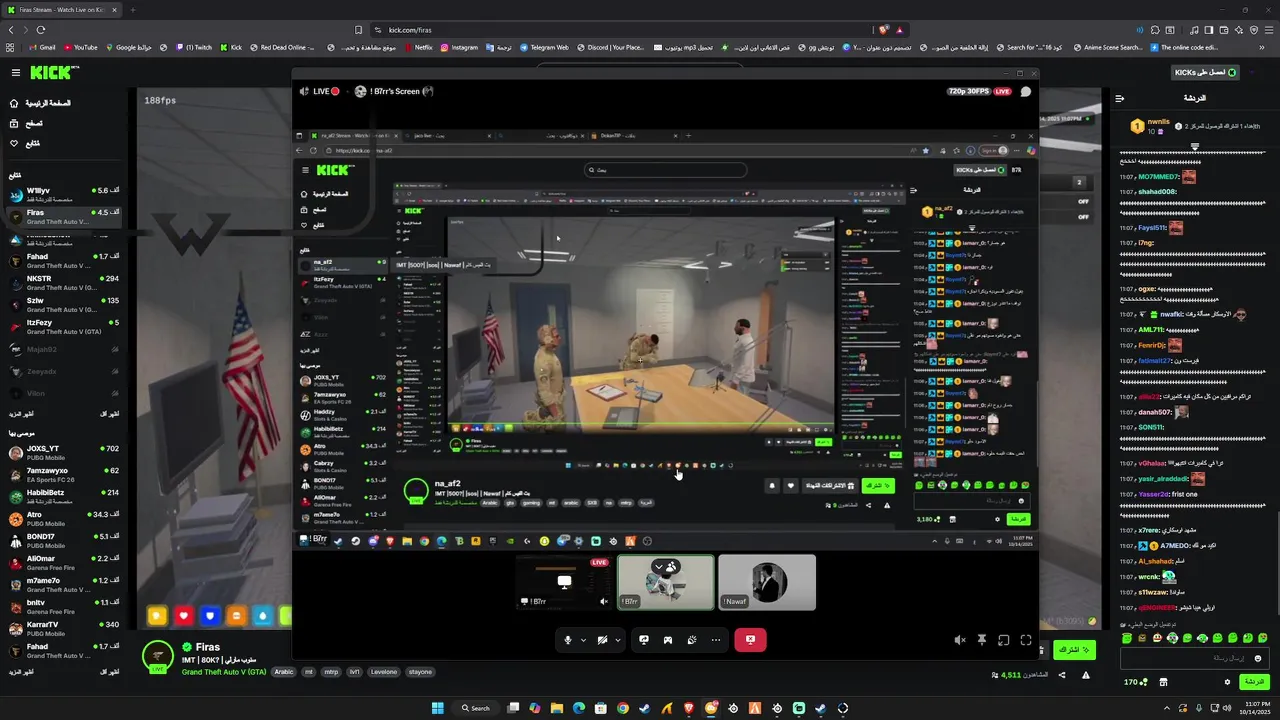
Task: Open the chat shop icon
Action: pos(1163,682)
